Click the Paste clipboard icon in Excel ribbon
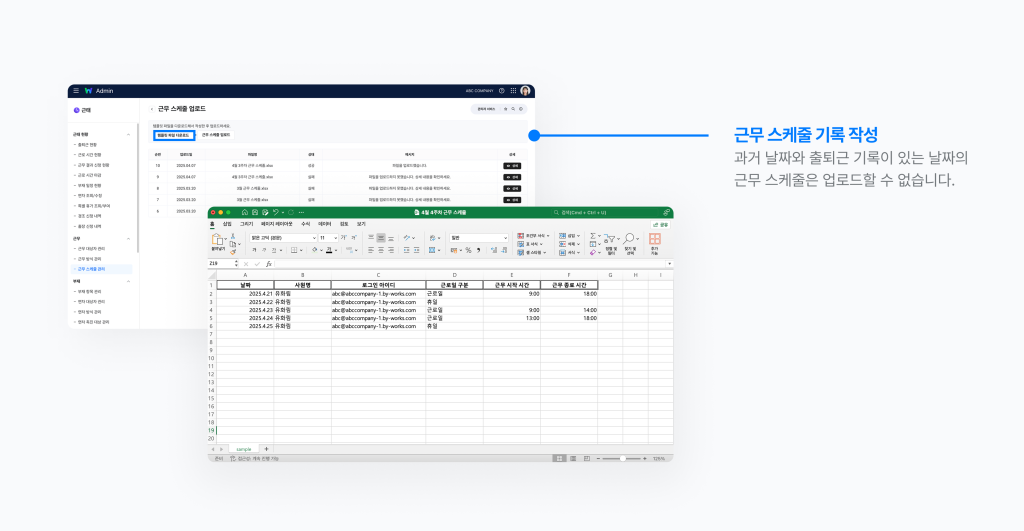This screenshot has height=531, width=1024. point(217,238)
